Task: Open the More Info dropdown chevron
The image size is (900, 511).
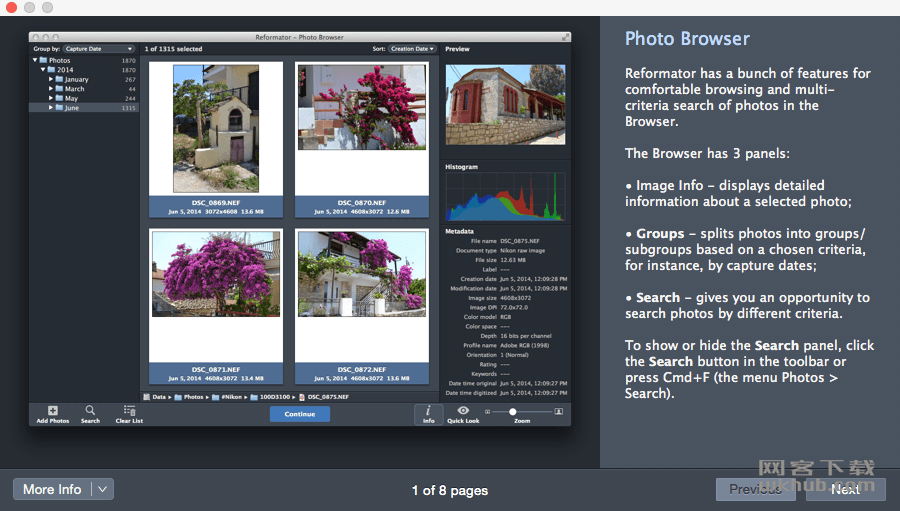Action: [102, 489]
